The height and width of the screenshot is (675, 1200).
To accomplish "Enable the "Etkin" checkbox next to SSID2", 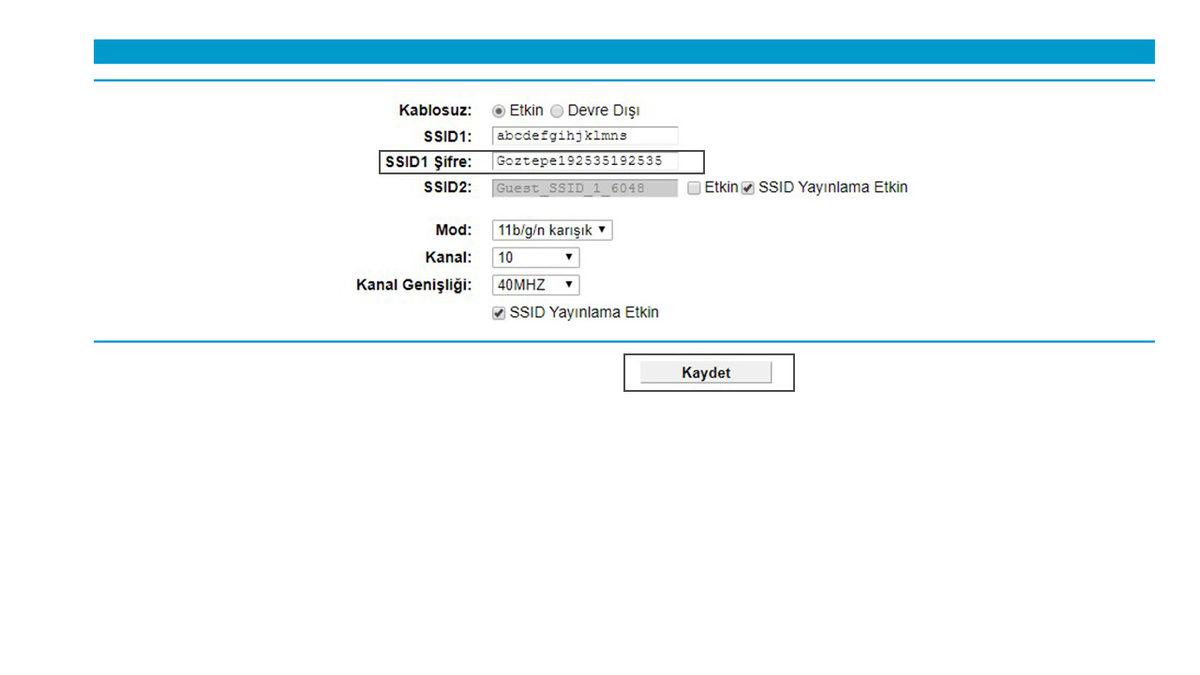I will 694,187.
